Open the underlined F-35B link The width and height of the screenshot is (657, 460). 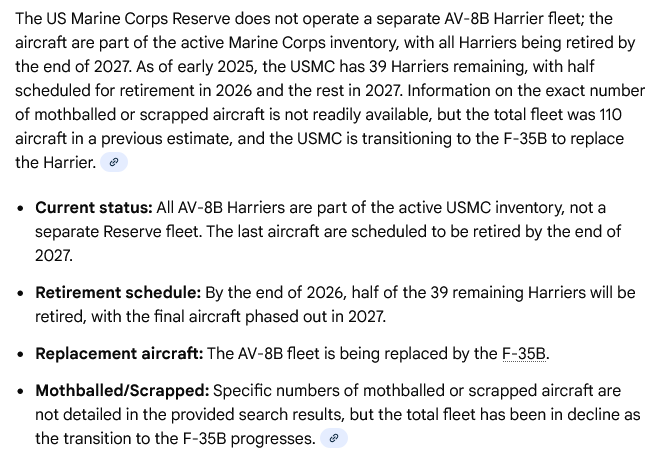pyautogui.click(x=524, y=354)
